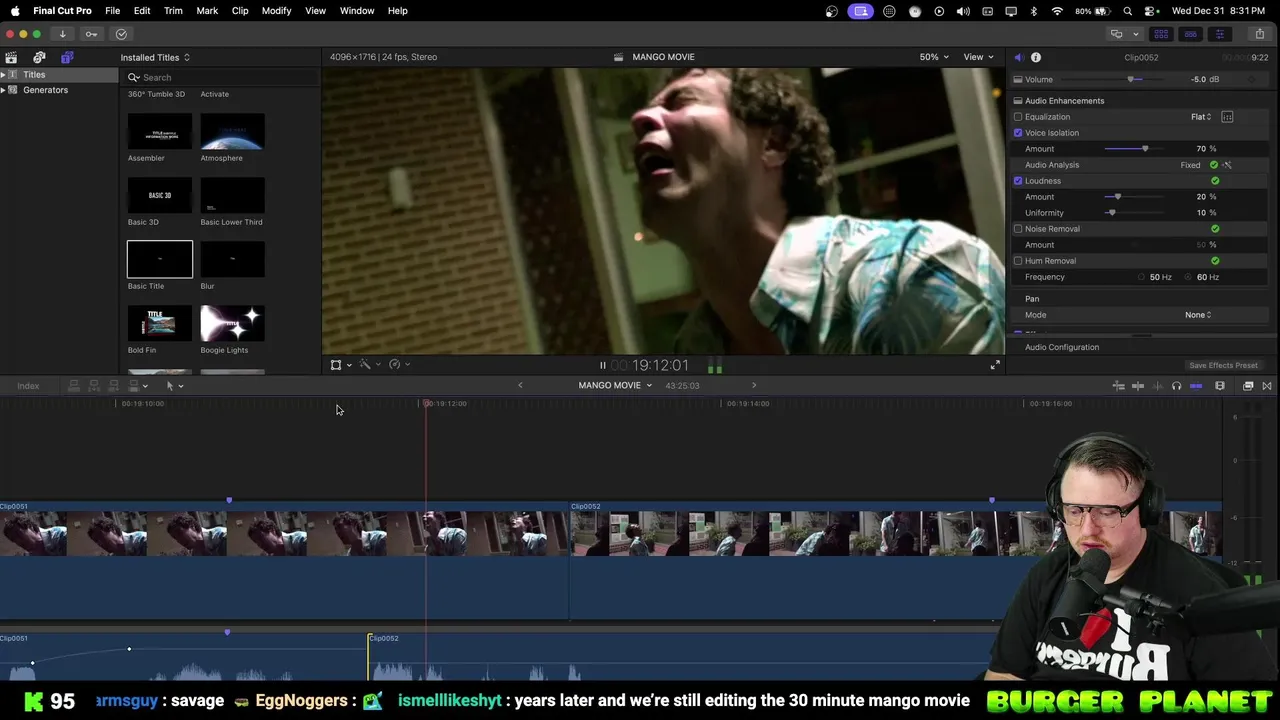Open the Photos and Audio sidebar icon
The image size is (1280, 720).
pos(39,58)
